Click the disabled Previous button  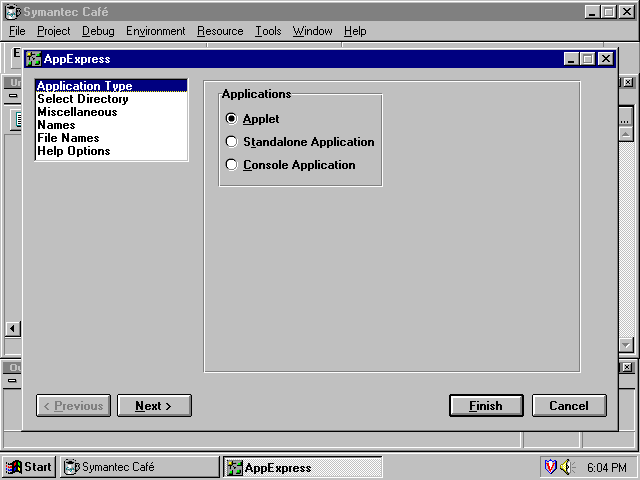tap(73, 405)
